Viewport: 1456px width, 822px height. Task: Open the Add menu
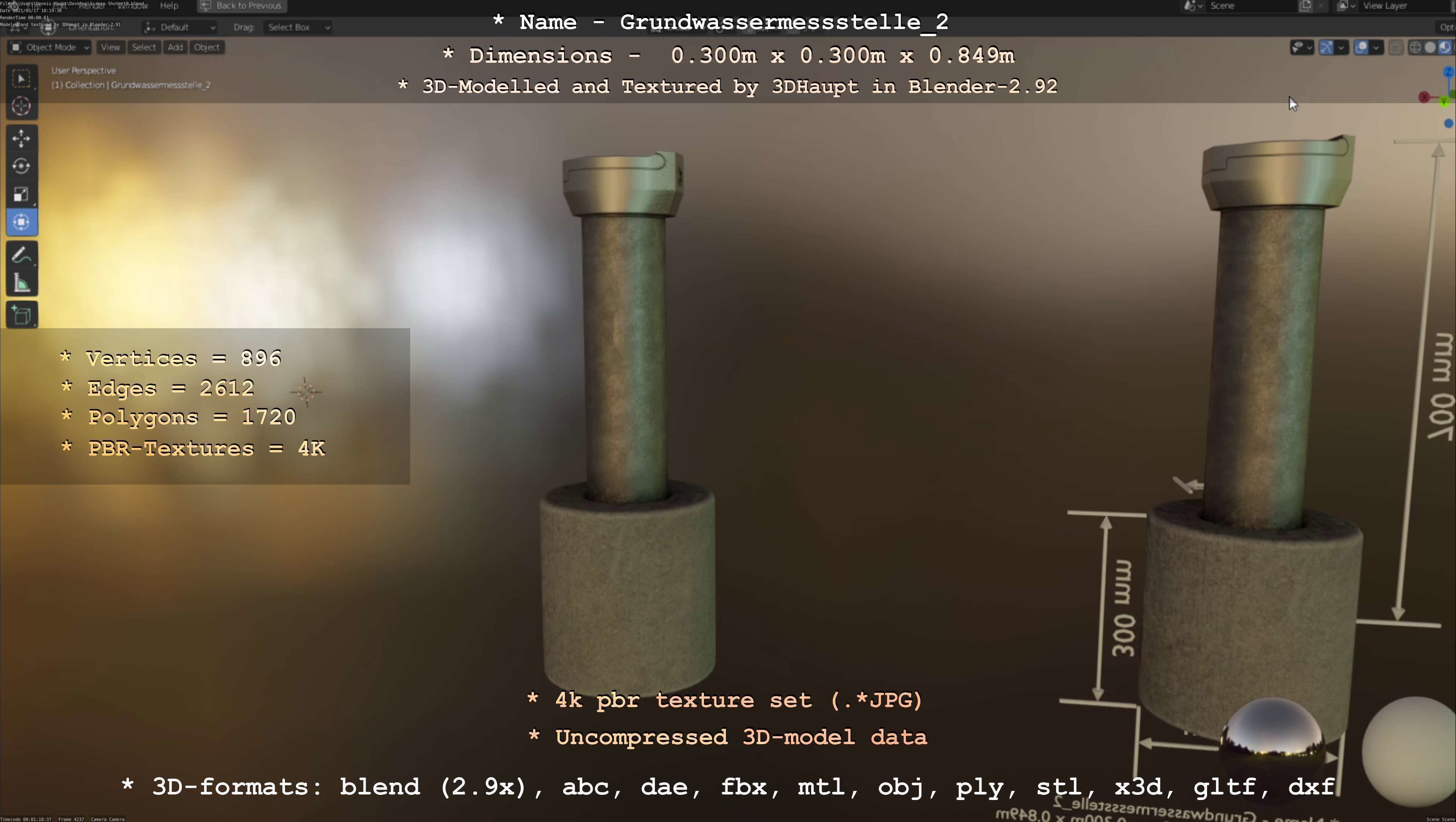[x=175, y=47]
